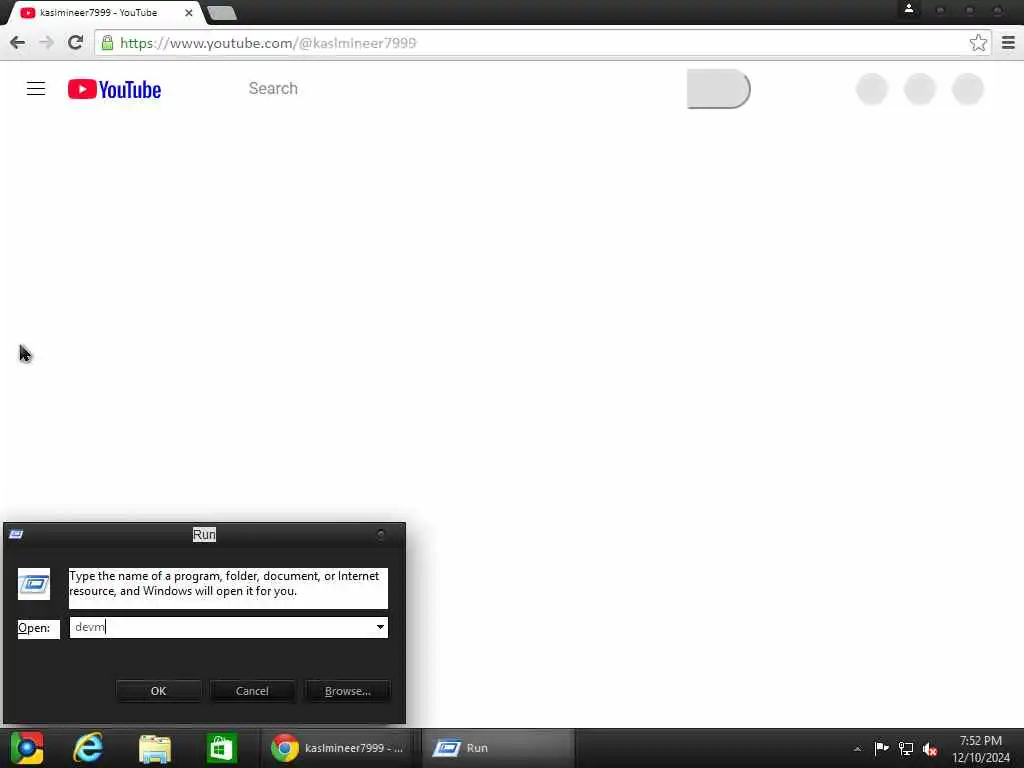Launch Internet Explorer from the taskbar
This screenshot has width=1024, height=768.
point(88,748)
